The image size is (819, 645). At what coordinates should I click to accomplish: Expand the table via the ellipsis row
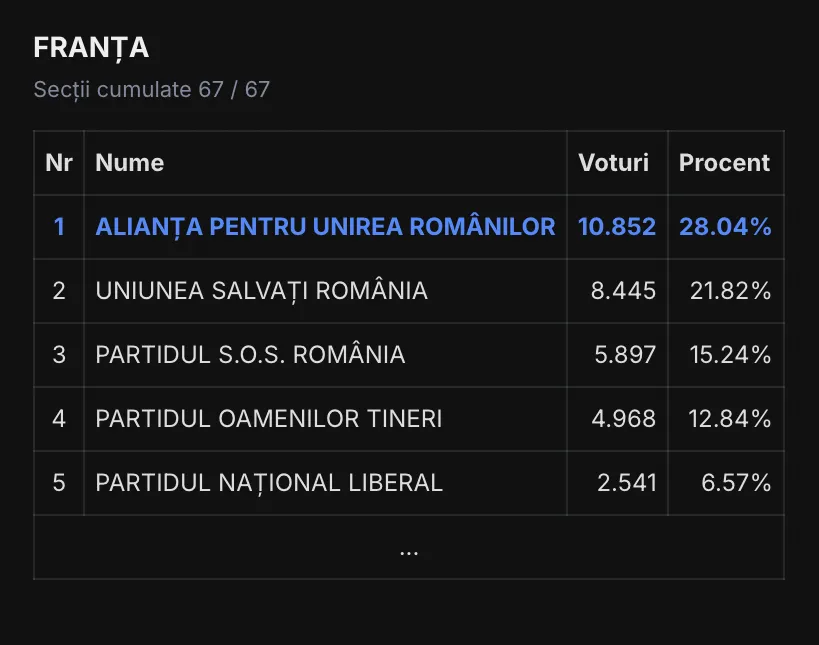click(408, 549)
